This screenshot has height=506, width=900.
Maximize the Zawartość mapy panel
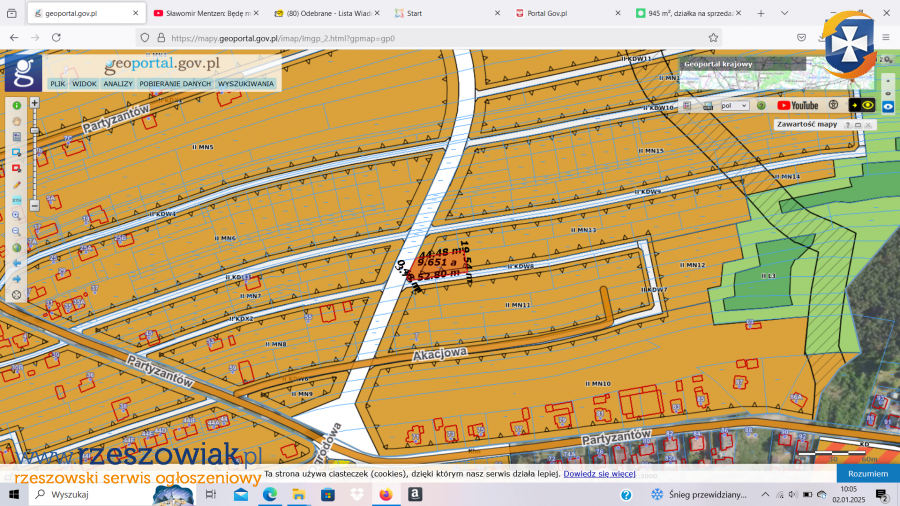(x=858, y=125)
